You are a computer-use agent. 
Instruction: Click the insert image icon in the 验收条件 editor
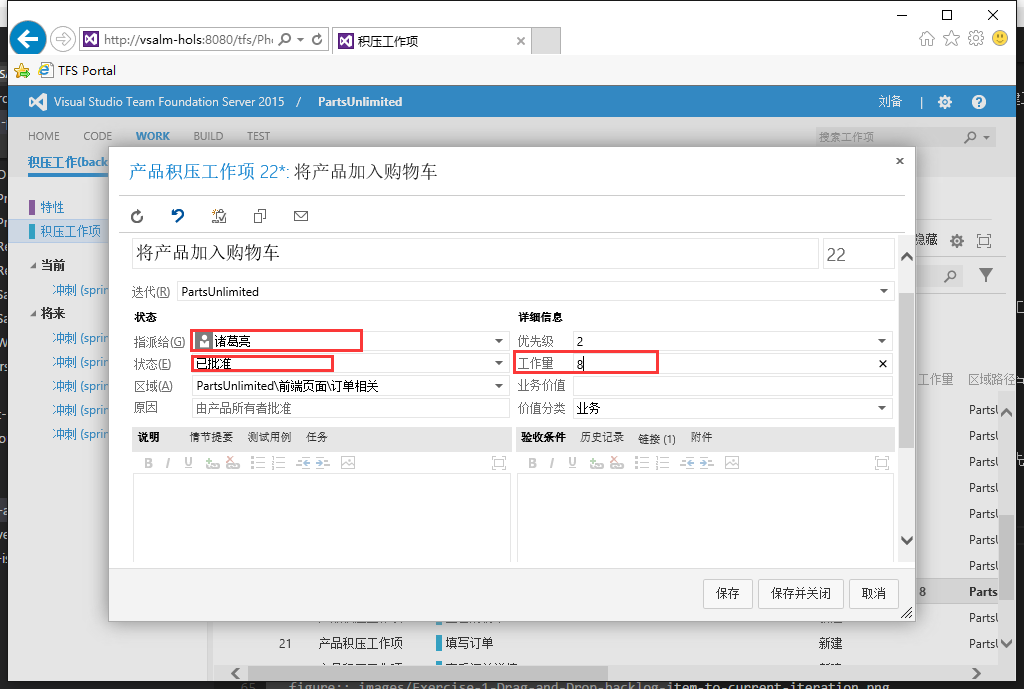point(732,463)
